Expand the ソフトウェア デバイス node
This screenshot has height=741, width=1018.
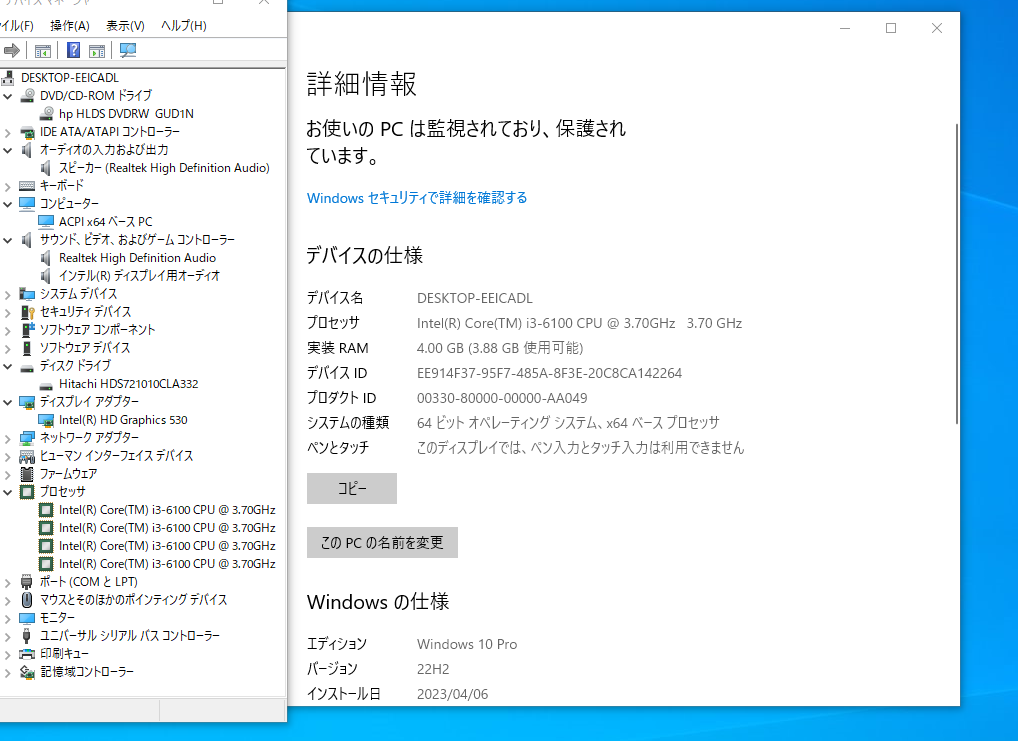point(8,349)
